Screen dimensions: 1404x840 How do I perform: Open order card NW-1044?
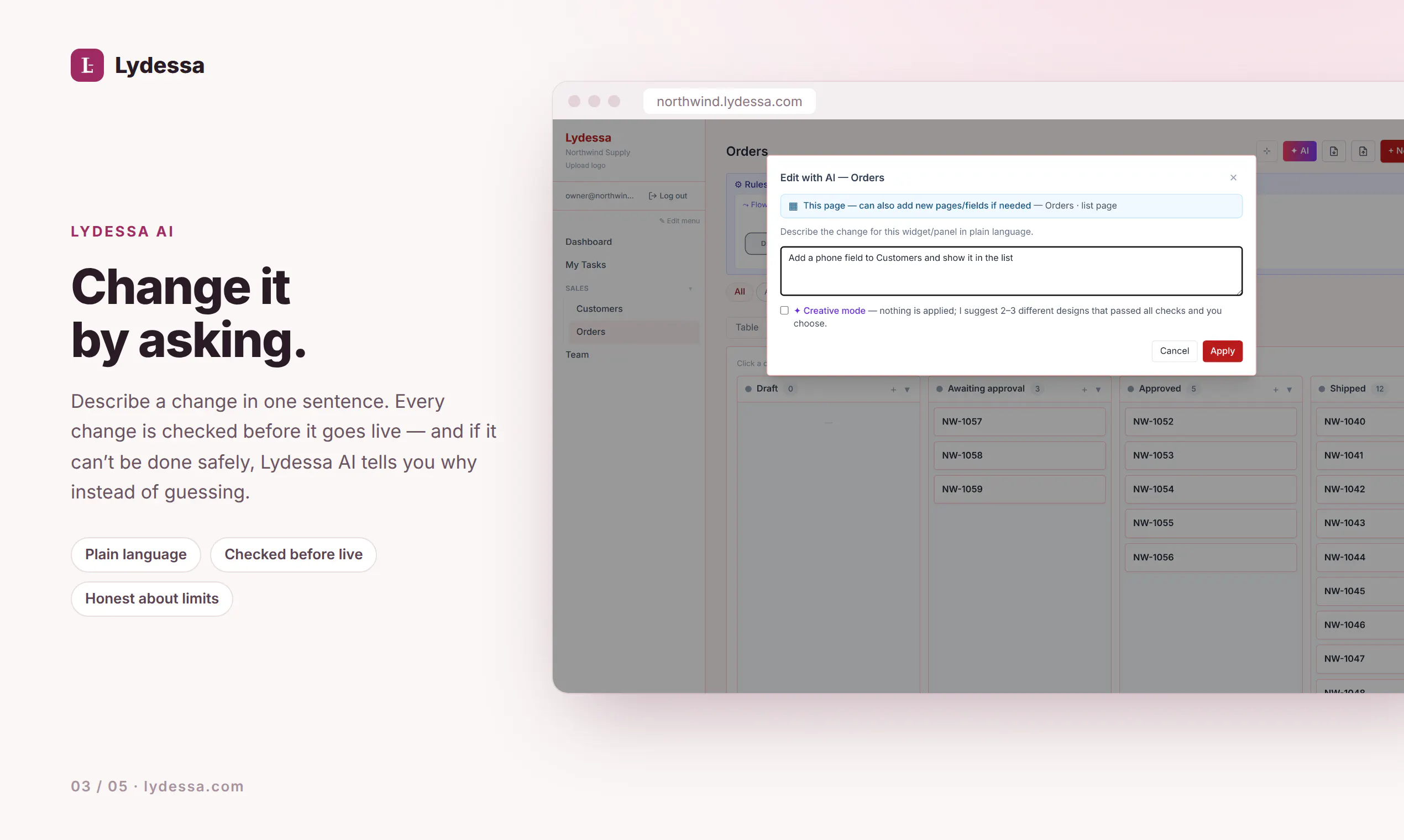point(1360,558)
